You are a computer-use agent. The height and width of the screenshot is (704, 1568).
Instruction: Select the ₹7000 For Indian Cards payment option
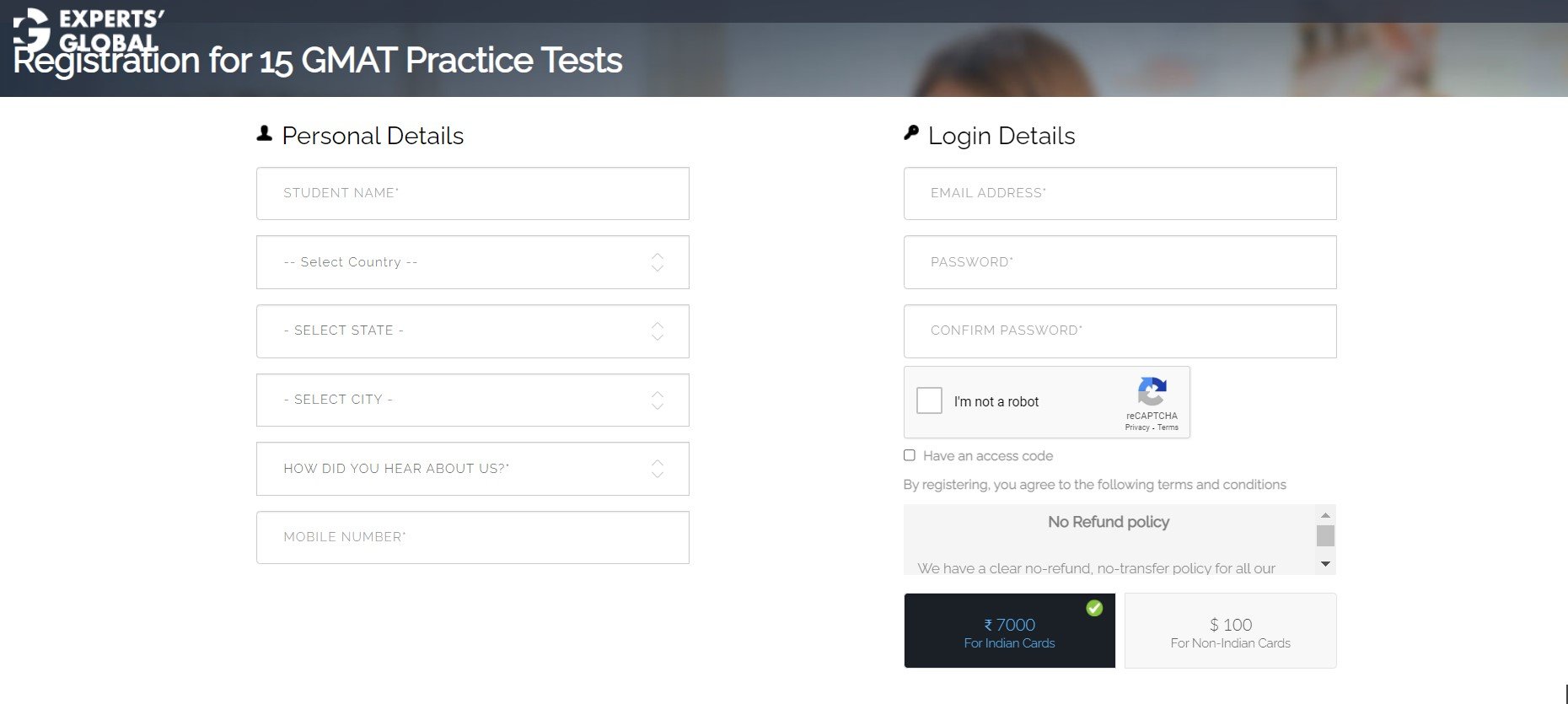coord(1009,631)
